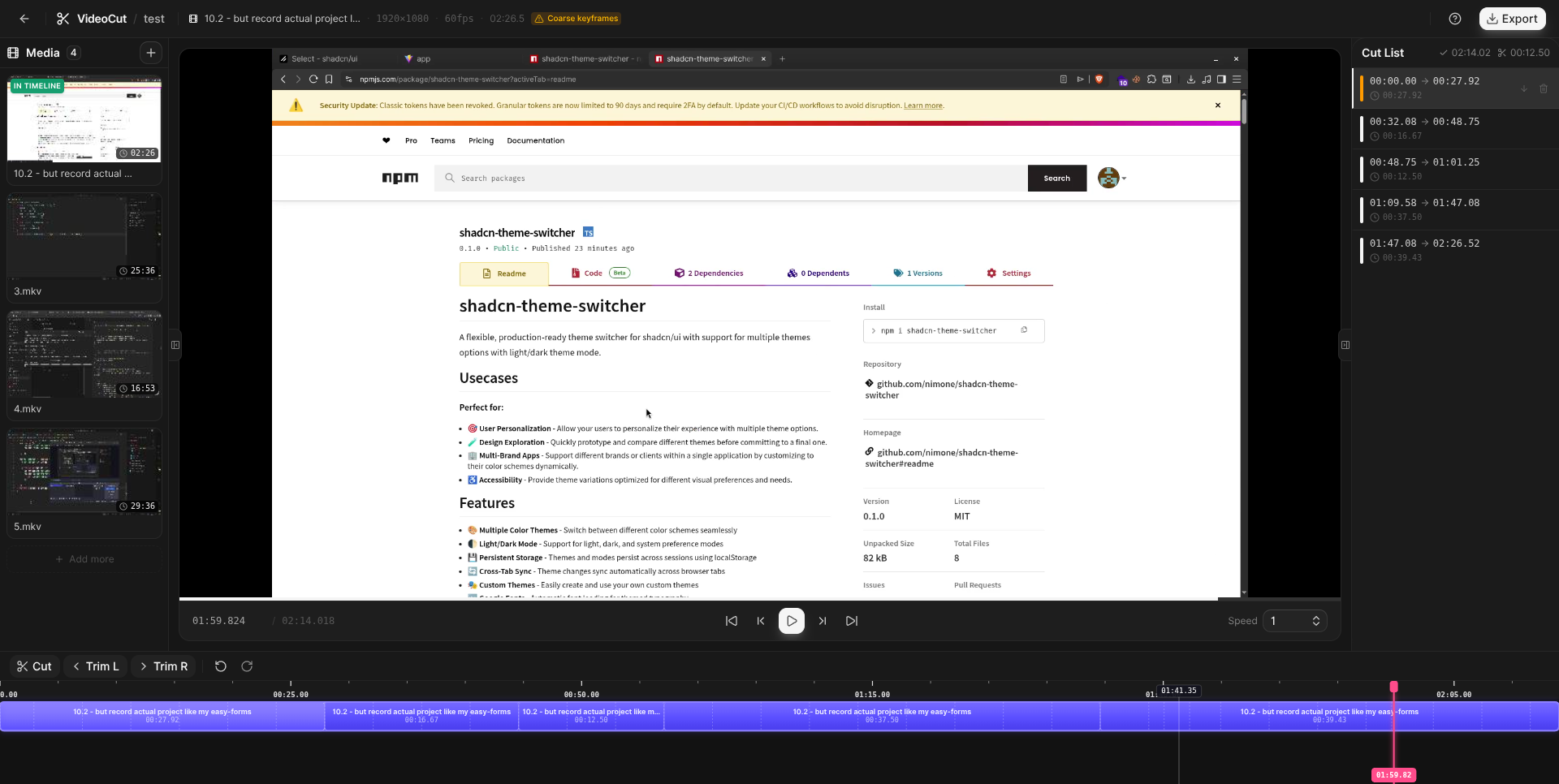The height and width of the screenshot is (784, 1559).
Task: Click the Speed stepper arrows
Action: click(1316, 621)
